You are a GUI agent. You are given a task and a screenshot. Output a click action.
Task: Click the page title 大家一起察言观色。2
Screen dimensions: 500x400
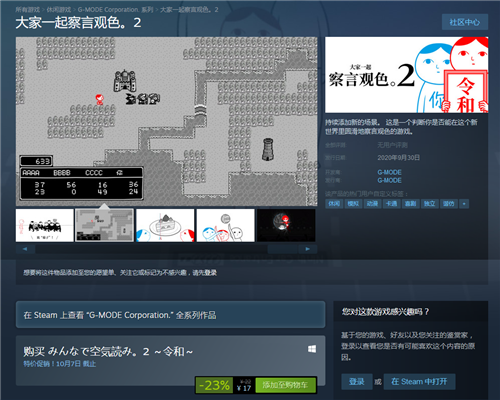pos(78,23)
